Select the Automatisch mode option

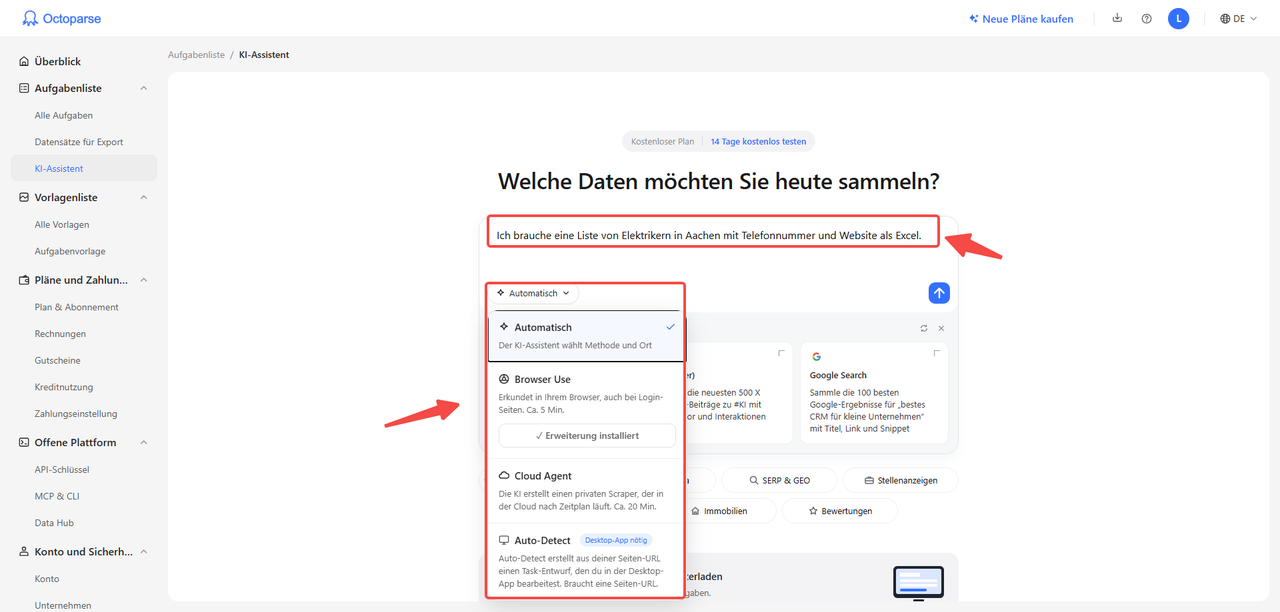point(586,336)
